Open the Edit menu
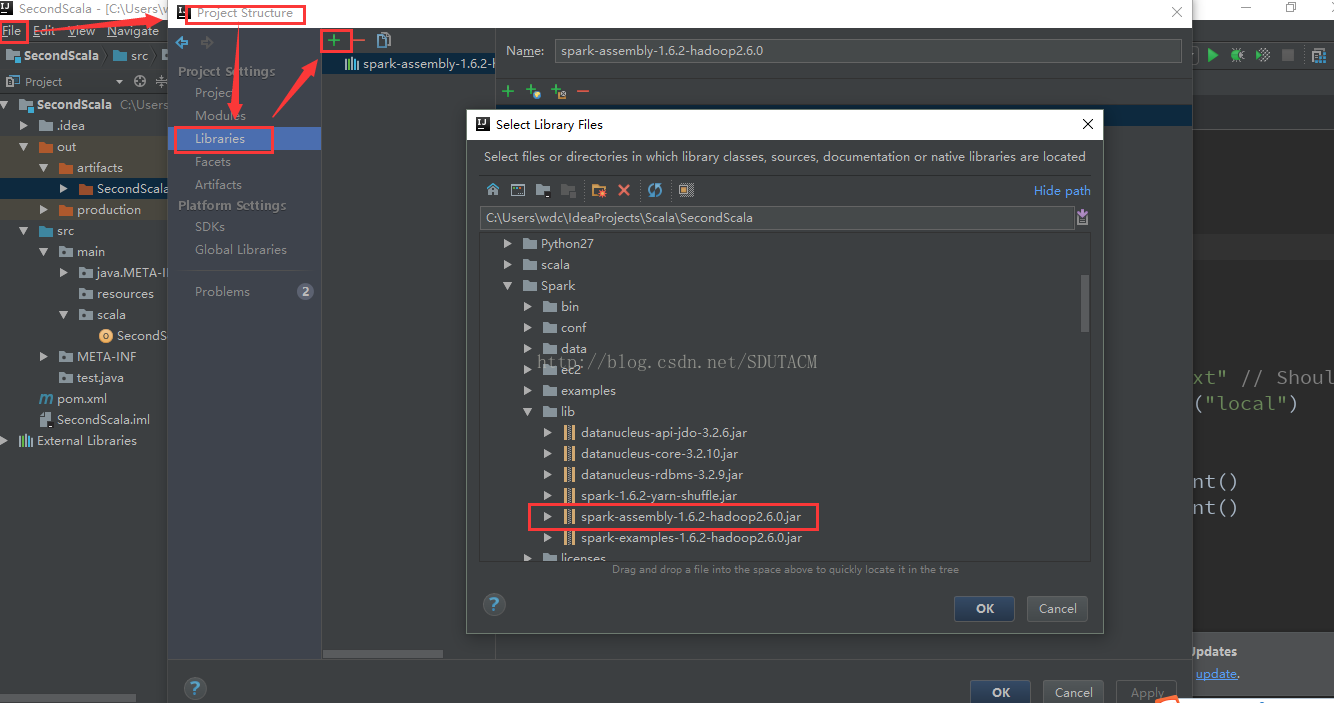The image size is (1334, 703). [x=44, y=31]
